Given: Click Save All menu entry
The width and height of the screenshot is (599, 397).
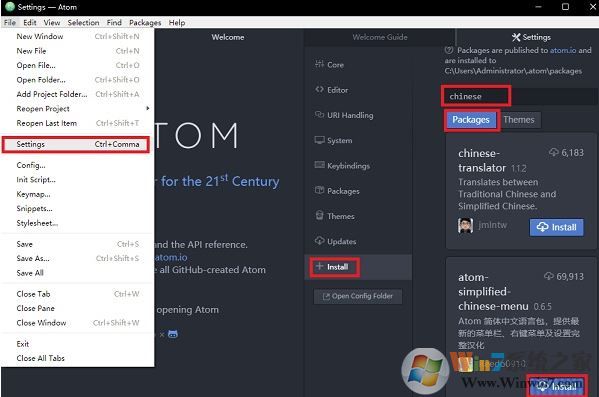Looking at the screenshot, I should 78,273.
